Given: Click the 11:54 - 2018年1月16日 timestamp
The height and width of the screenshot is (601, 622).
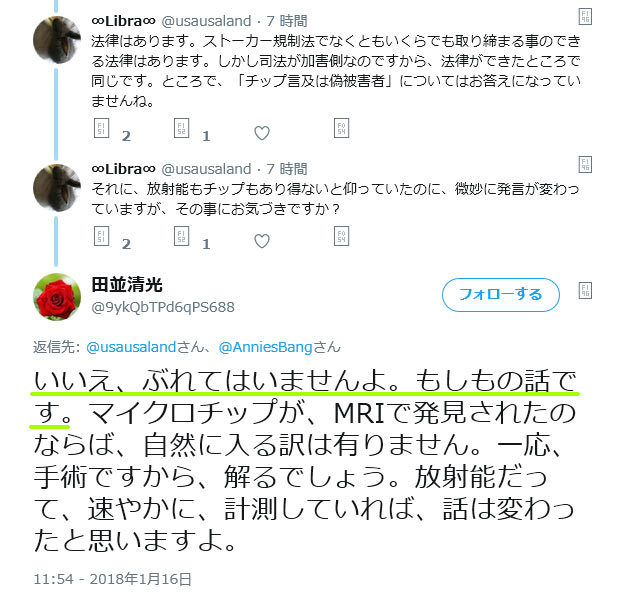Looking at the screenshot, I should [112, 579].
